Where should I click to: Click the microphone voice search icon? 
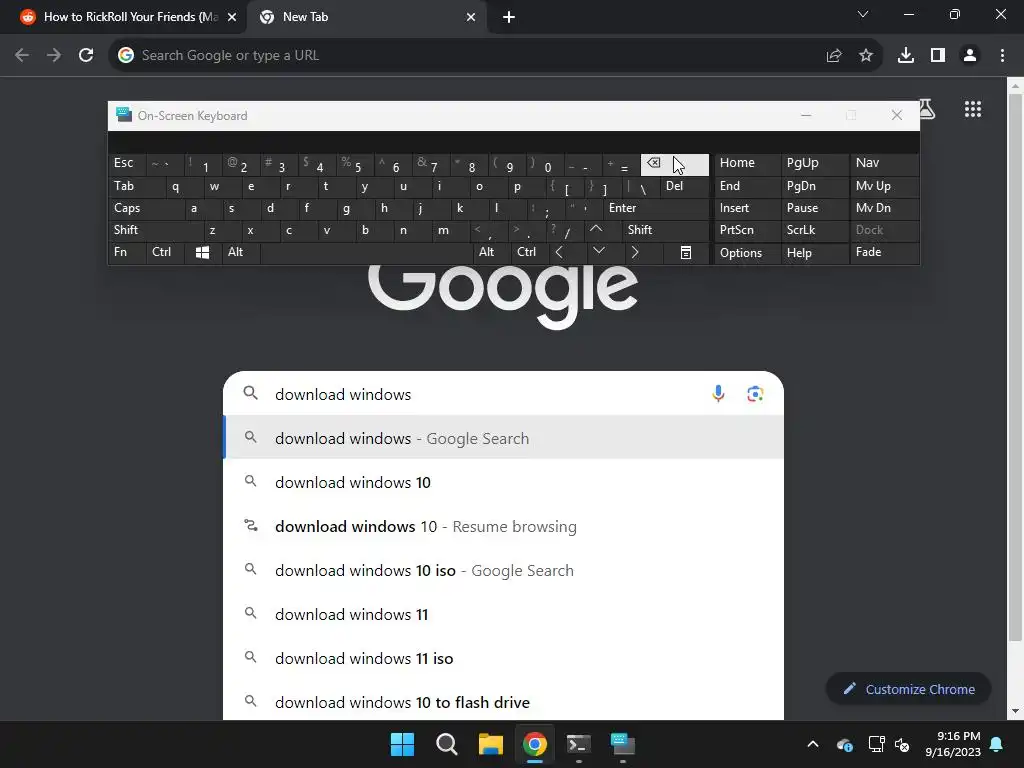718,394
